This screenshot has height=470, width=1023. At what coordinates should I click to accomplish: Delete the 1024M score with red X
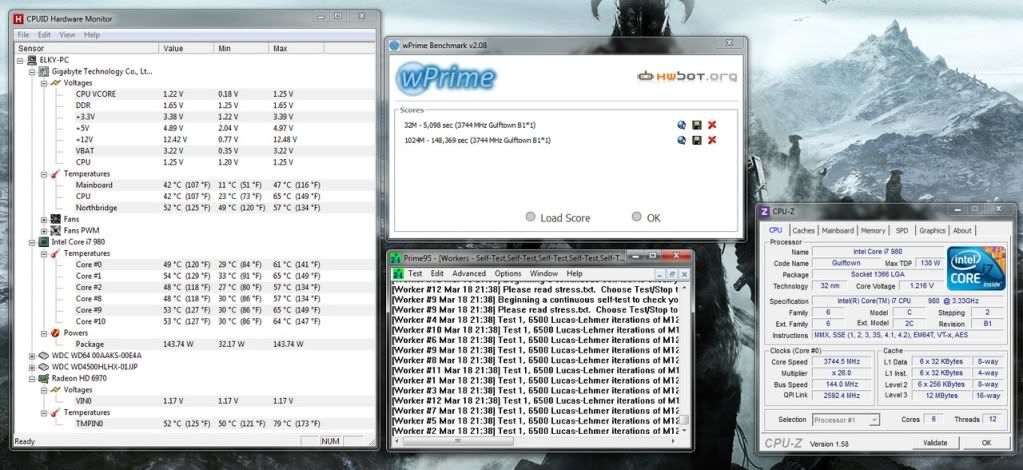coord(712,140)
